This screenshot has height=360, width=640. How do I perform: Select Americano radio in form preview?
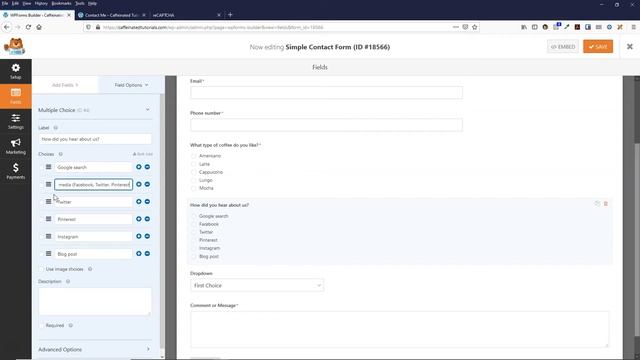193,156
